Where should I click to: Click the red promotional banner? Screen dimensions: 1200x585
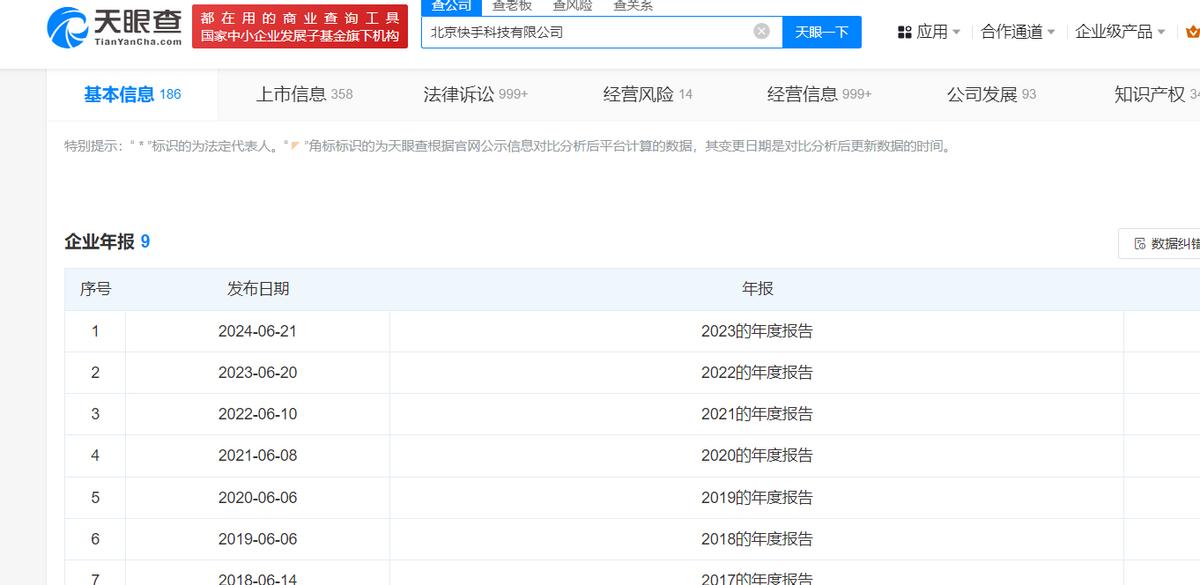[300, 27]
